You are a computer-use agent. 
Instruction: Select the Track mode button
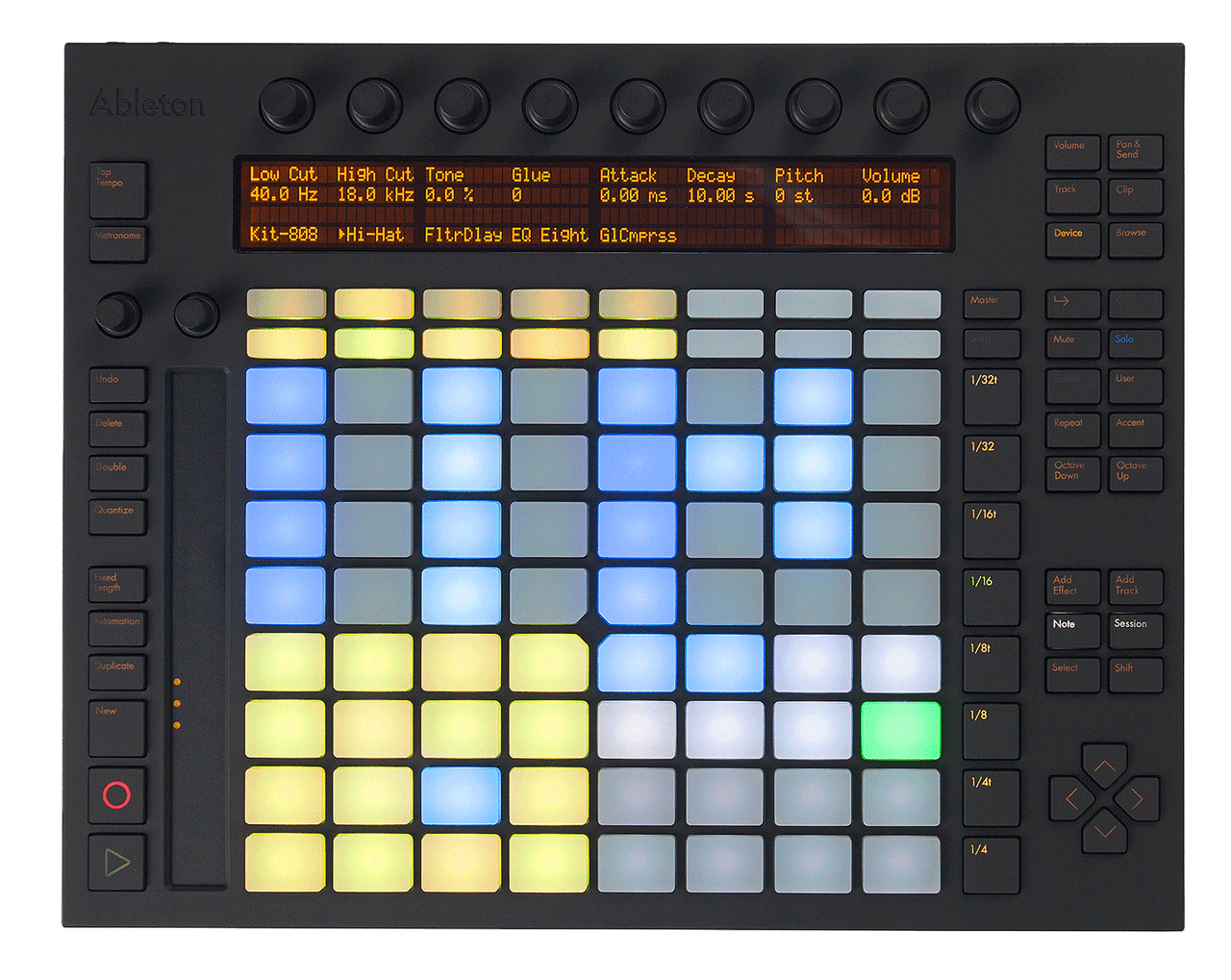point(1072,196)
